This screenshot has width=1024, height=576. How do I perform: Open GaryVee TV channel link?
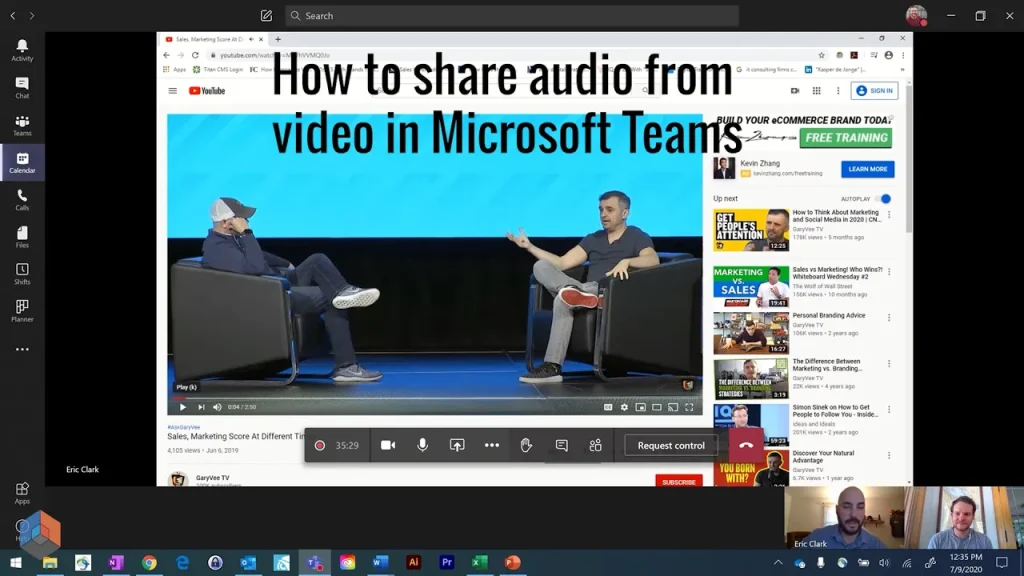click(x=212, y=478)
